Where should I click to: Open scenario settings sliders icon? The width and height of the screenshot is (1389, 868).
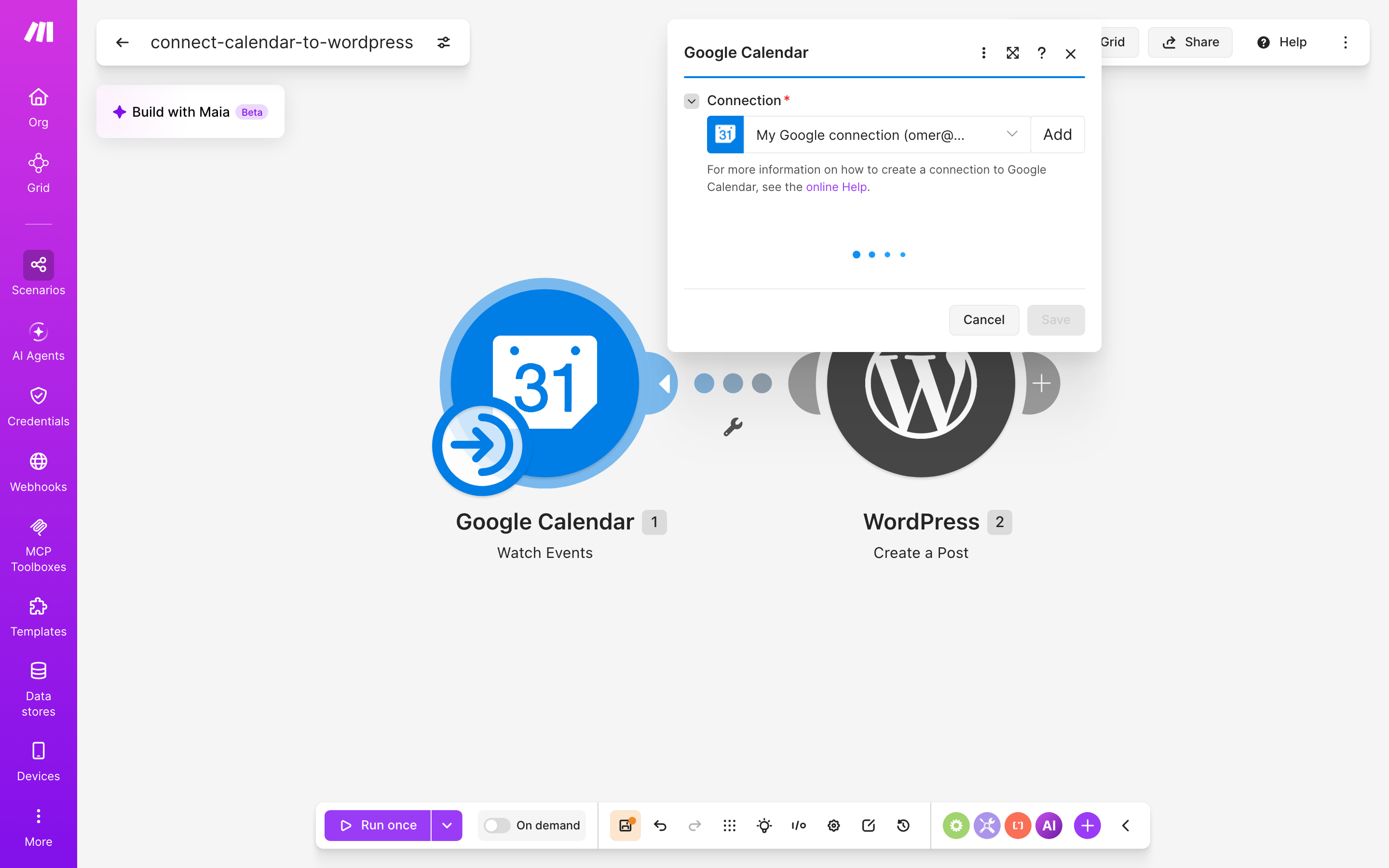(444, 42)
